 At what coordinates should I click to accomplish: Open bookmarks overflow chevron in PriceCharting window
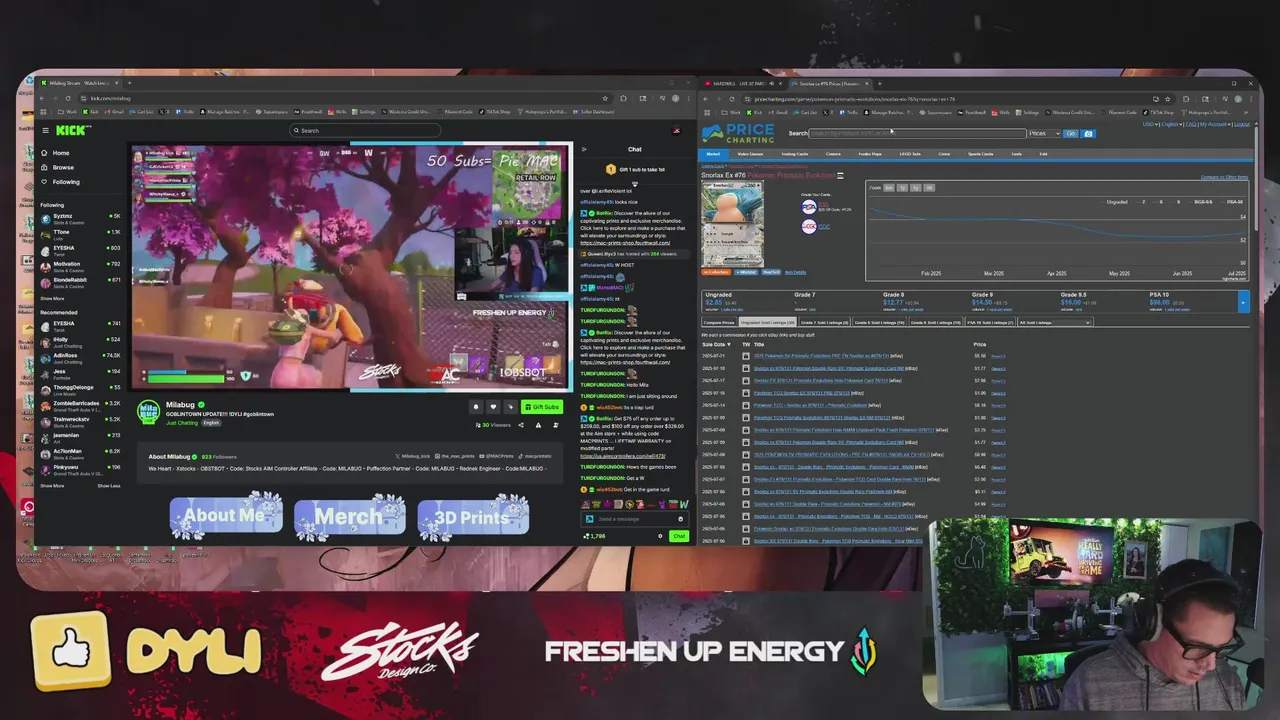click(1246, 112)
